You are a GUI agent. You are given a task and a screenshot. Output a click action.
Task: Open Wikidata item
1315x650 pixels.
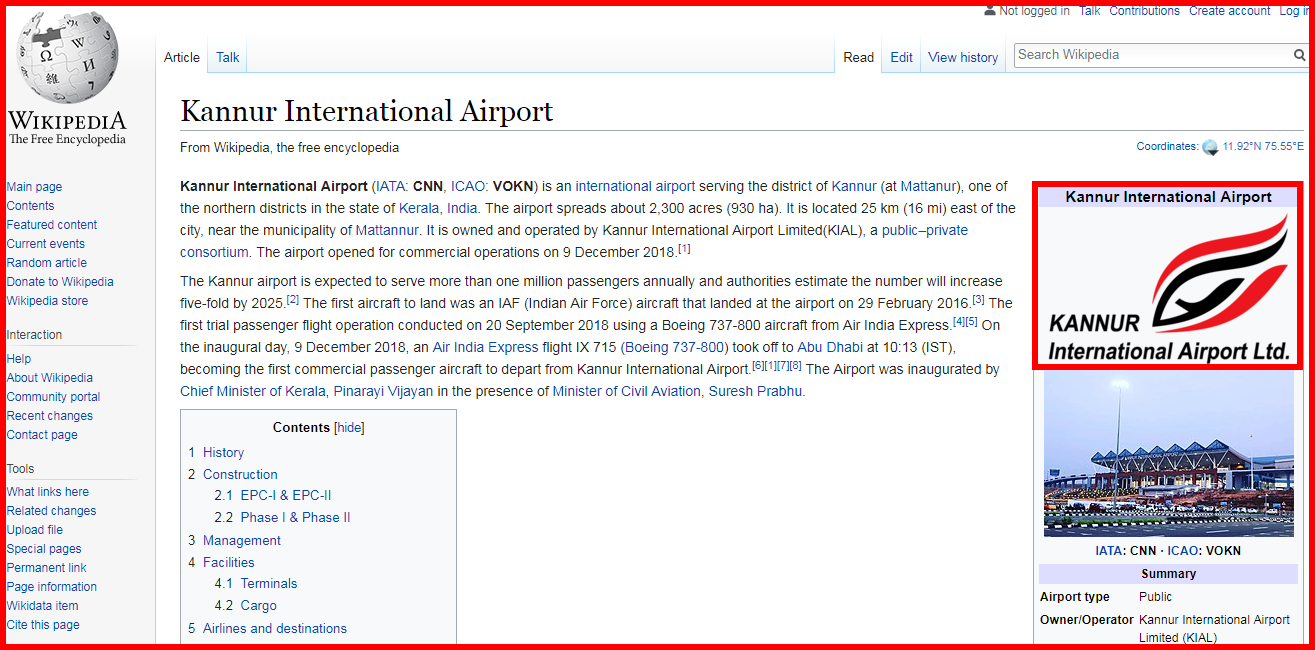[42, 606]
